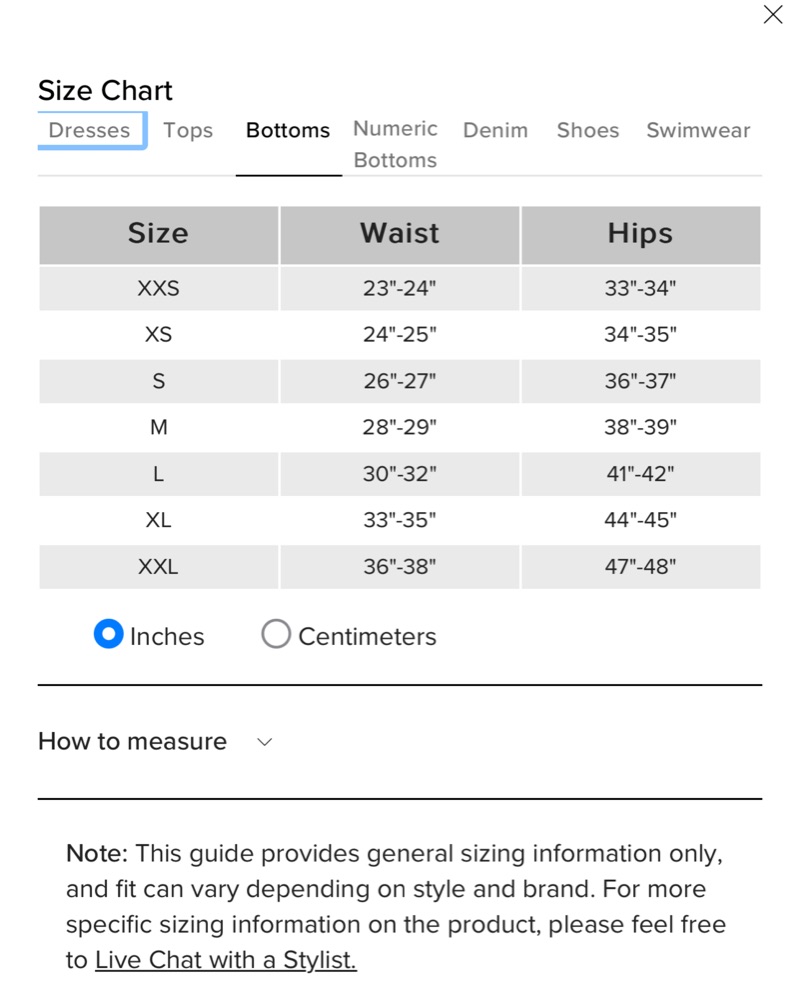Screen dimensions: 801x1000
Task: Switch units to Centimeters
Action: (276, 634)
